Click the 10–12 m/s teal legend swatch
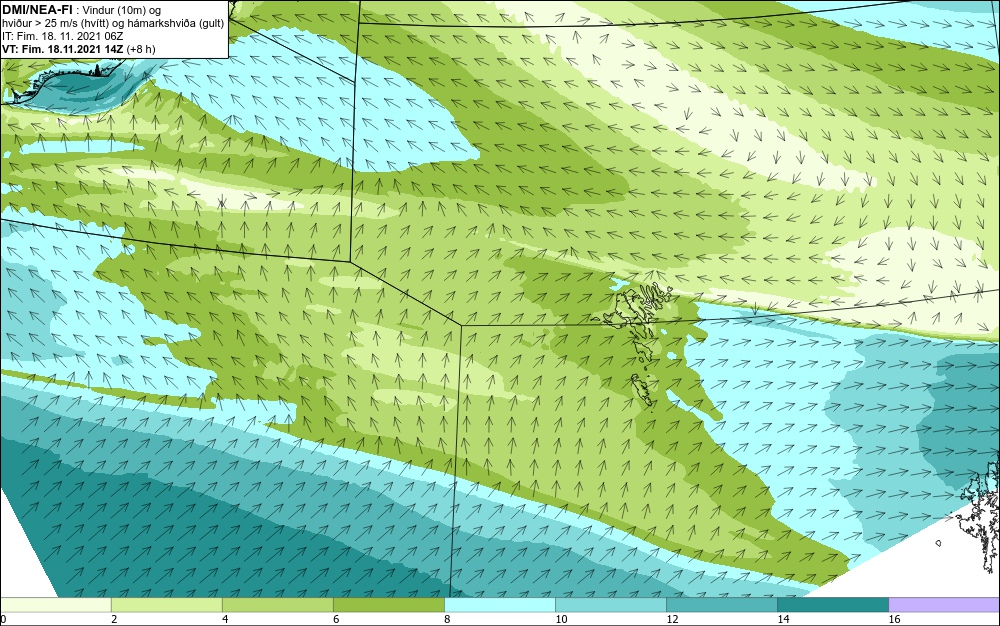 [611, 605]
